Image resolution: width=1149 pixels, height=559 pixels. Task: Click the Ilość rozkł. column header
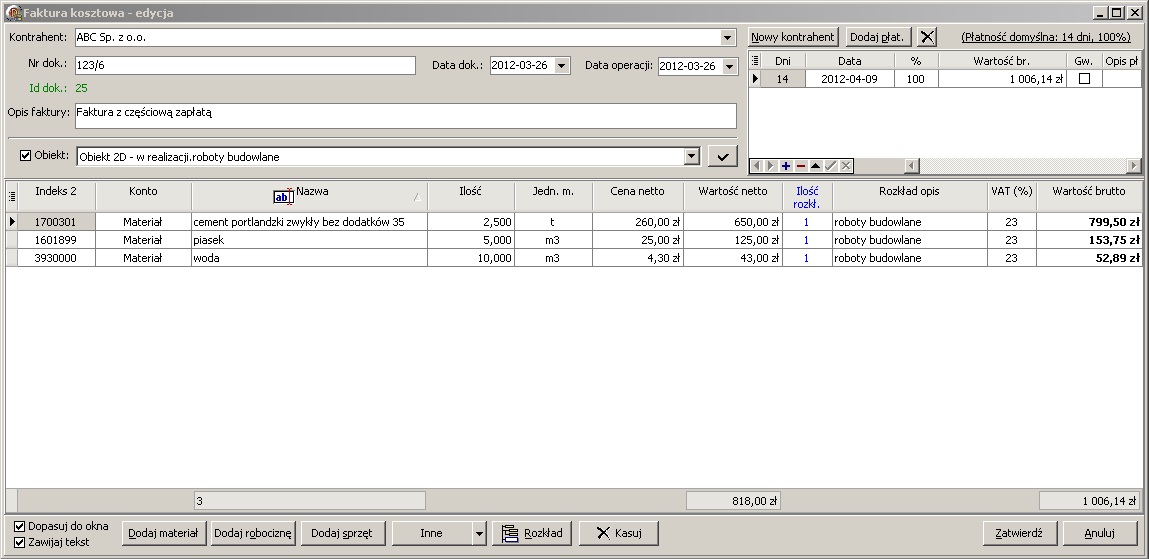pyautogui.click(x=807, y=196)
